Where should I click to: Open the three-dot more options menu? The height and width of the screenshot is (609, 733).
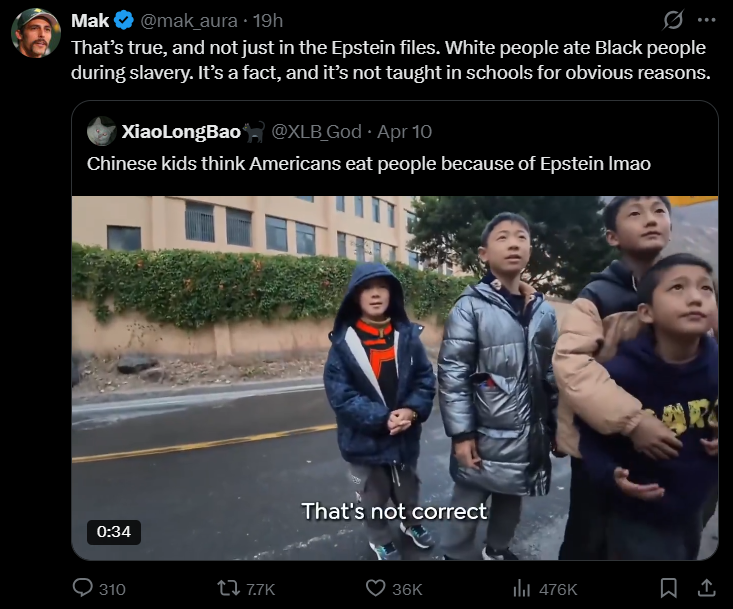(706, 20)
